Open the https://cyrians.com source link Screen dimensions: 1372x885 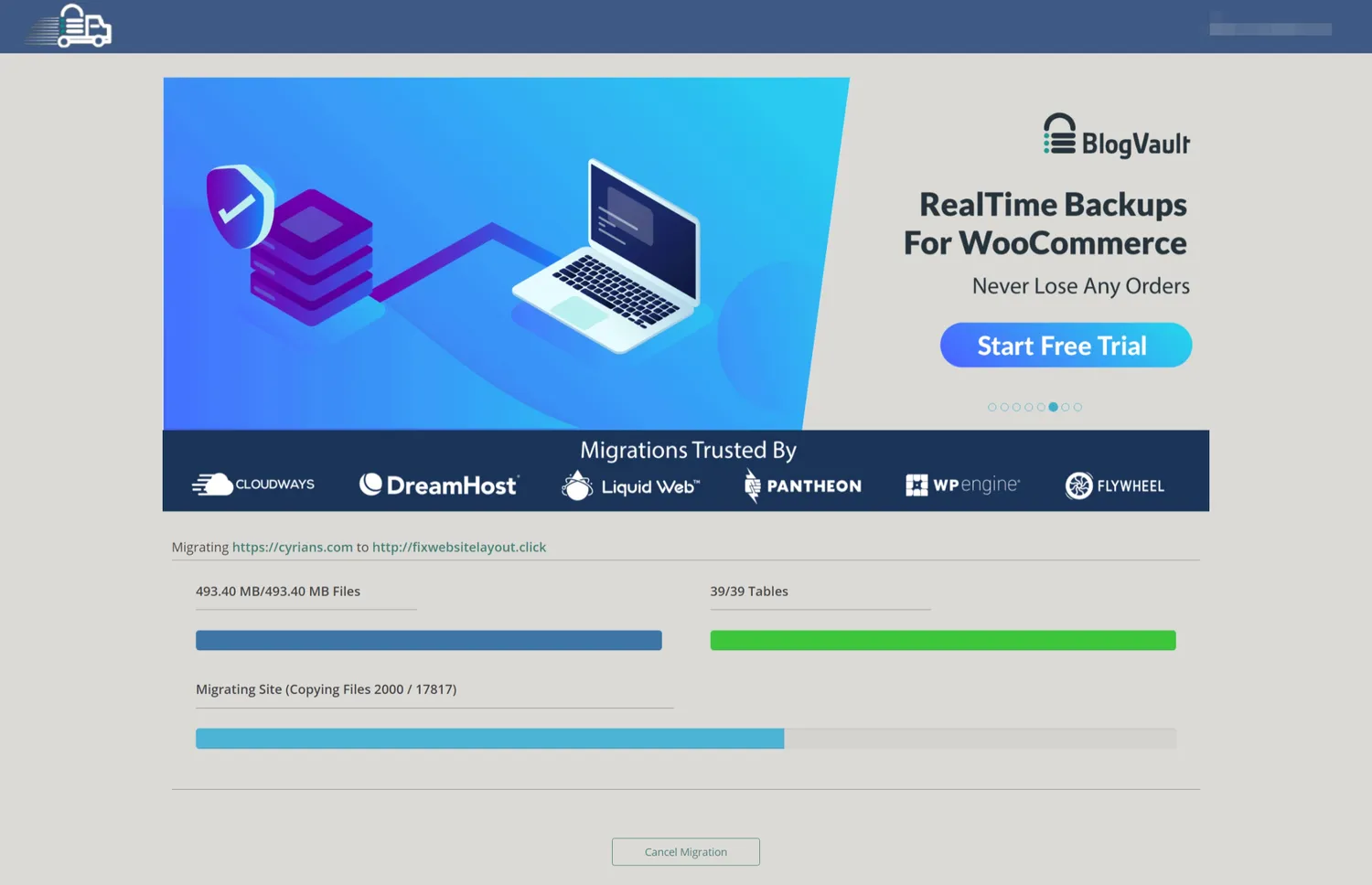(292, 547)
